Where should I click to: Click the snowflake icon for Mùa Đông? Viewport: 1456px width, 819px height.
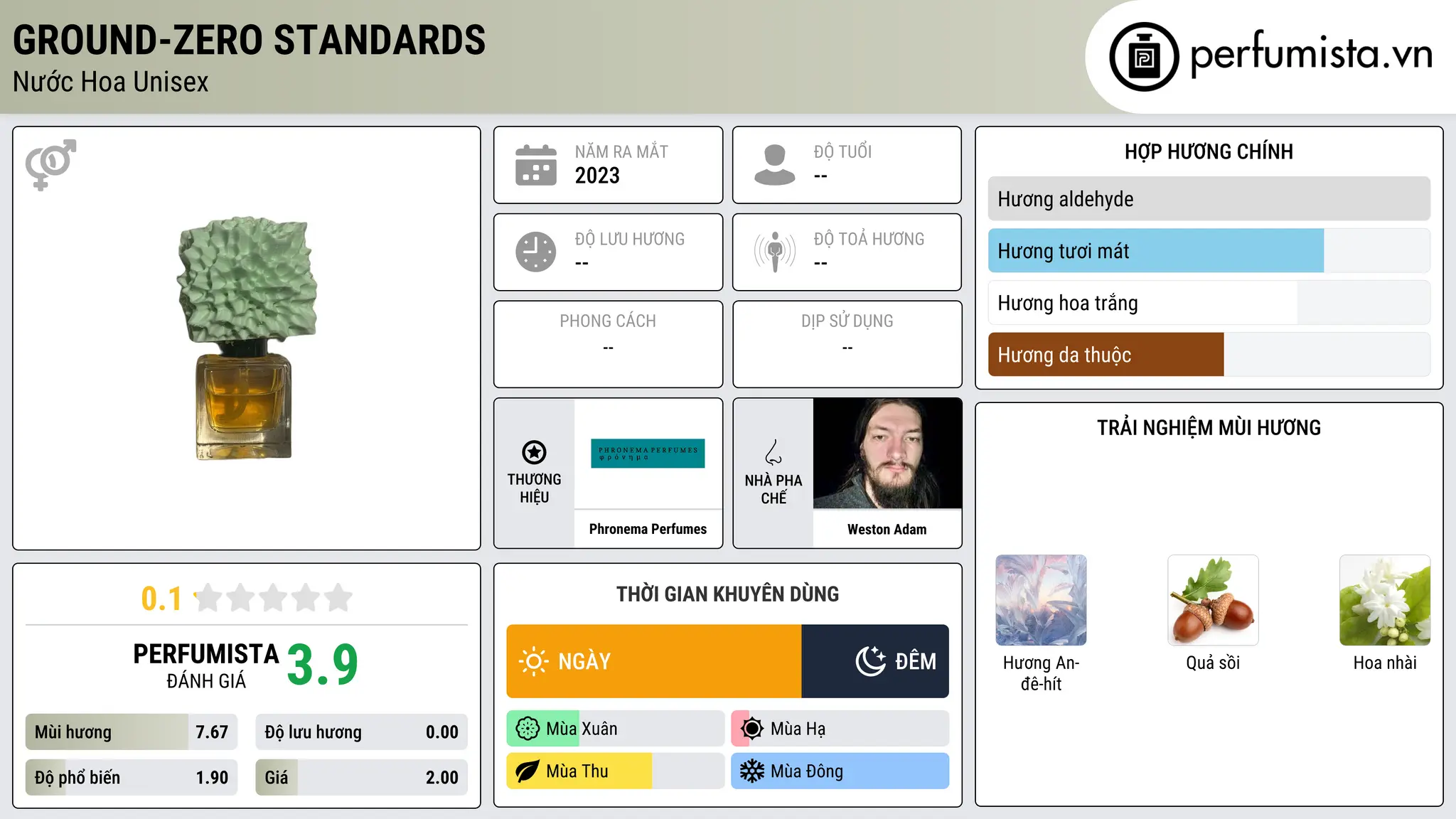pyautogui.click(x=751, y=771)
